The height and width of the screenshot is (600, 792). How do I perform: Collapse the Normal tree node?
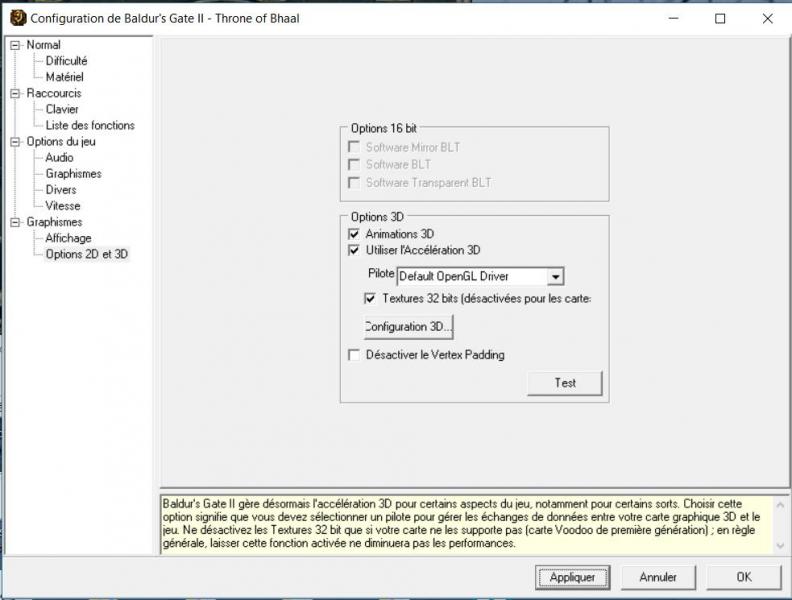coord(16,45)
